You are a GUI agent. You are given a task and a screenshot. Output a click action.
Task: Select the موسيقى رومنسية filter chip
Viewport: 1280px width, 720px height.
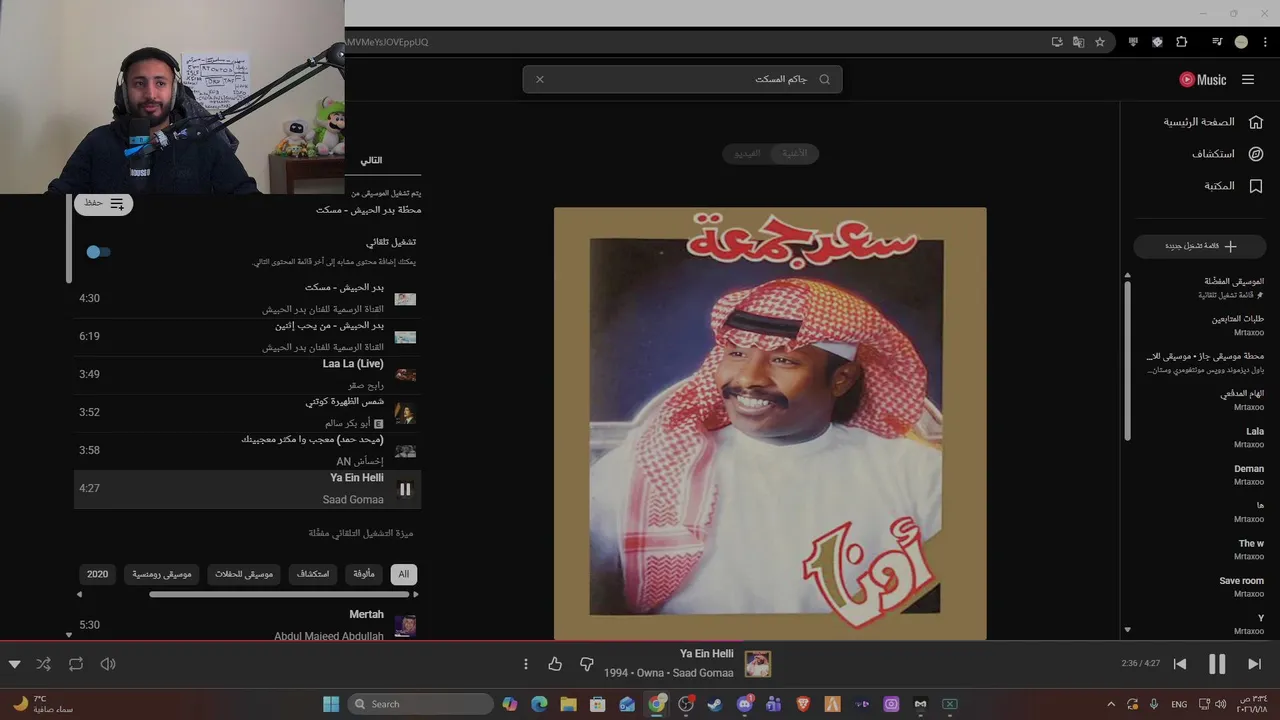(x=162, y=574)
